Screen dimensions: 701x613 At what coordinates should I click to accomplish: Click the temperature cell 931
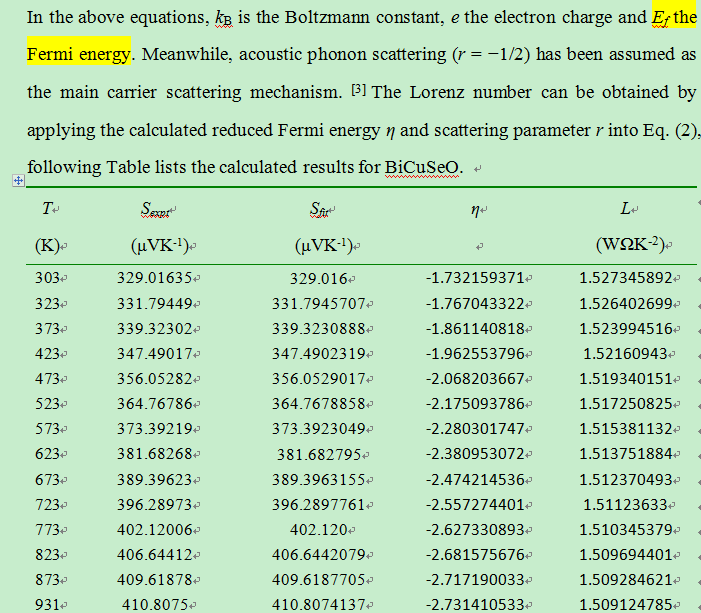(x=47, y=605)
